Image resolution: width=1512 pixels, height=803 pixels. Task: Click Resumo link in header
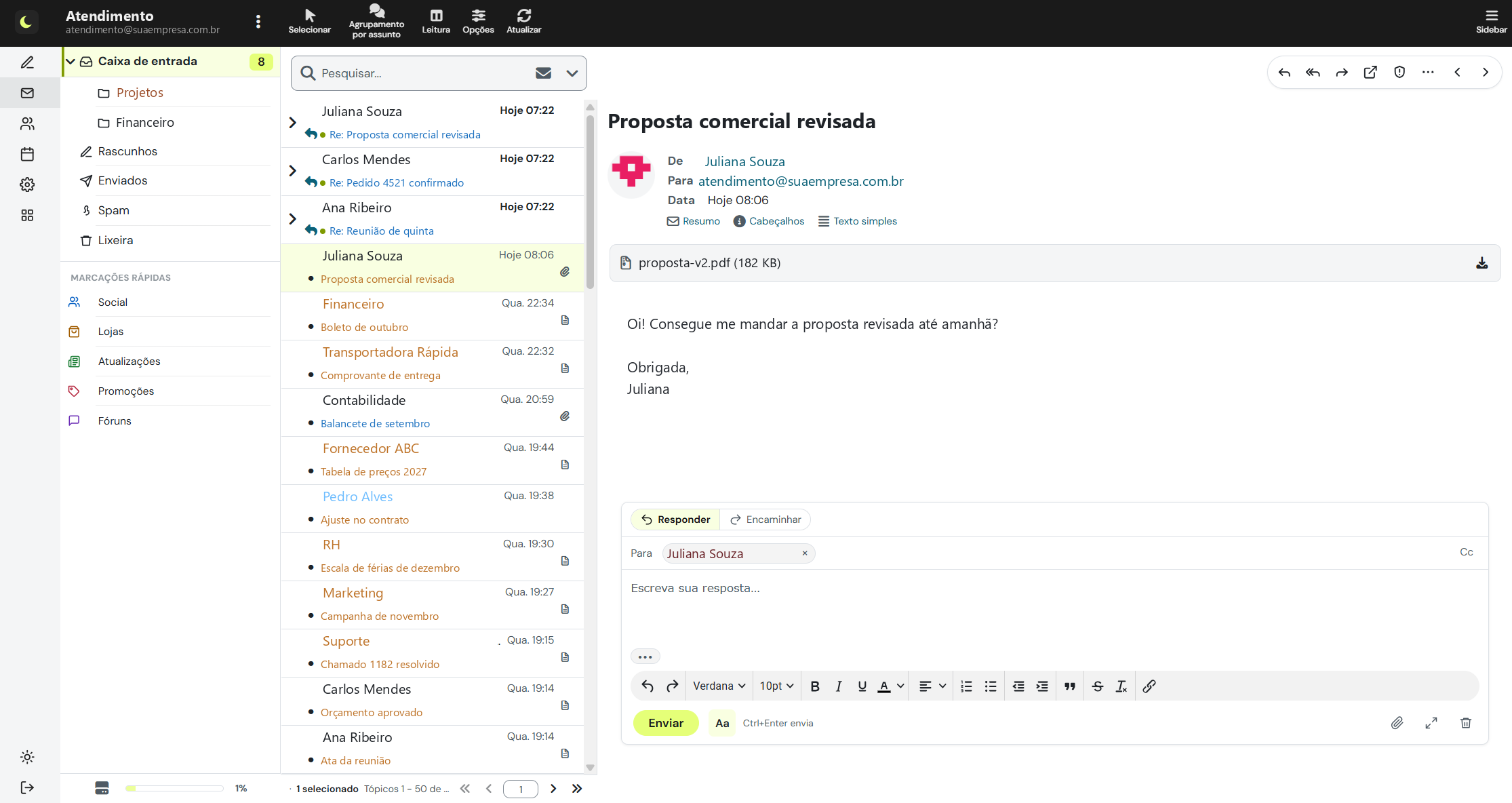point(694,221)
